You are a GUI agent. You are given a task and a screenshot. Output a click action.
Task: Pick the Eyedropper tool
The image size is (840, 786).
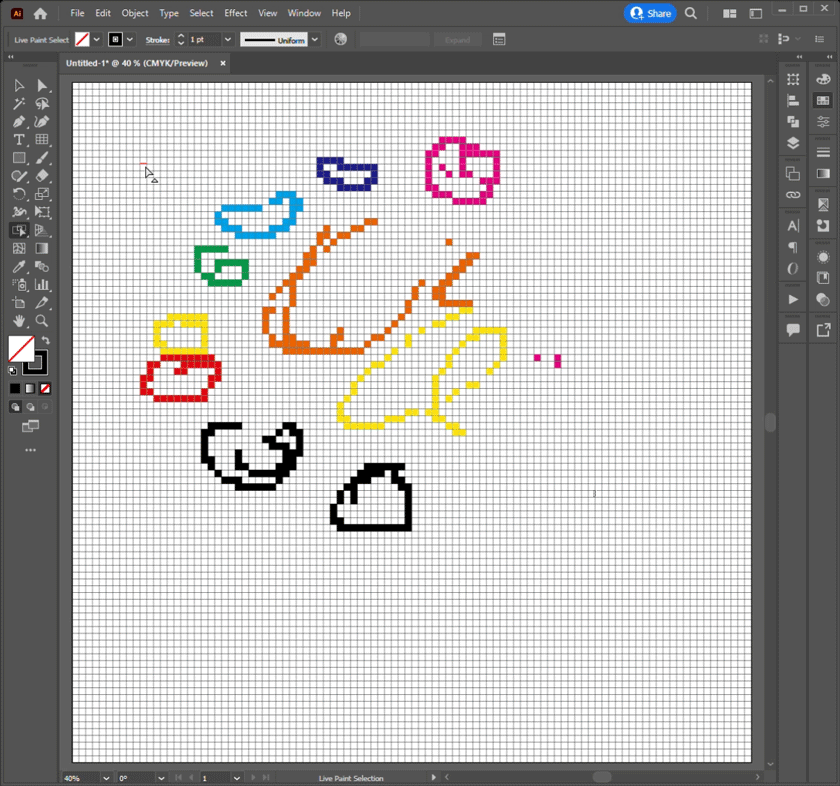click(19, 267)
